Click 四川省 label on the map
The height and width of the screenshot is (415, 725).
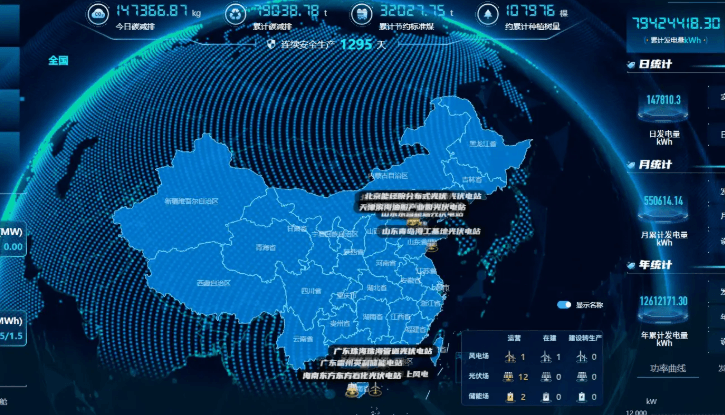pyautogui.click(x=311, y=291)
